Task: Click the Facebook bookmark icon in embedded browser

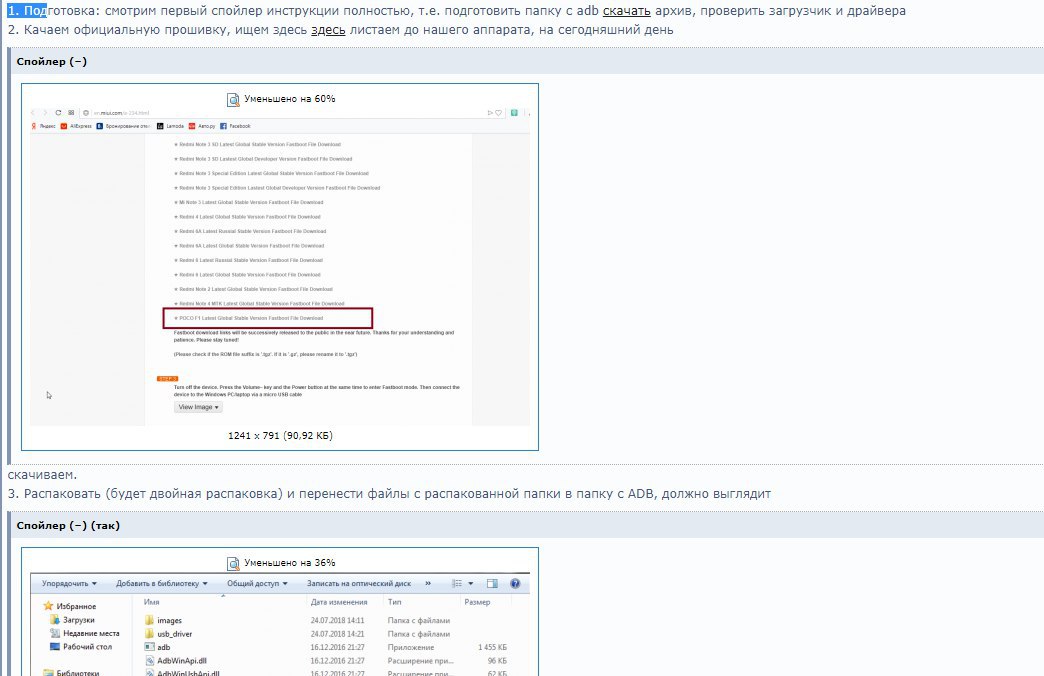Action: click(223, 126)
